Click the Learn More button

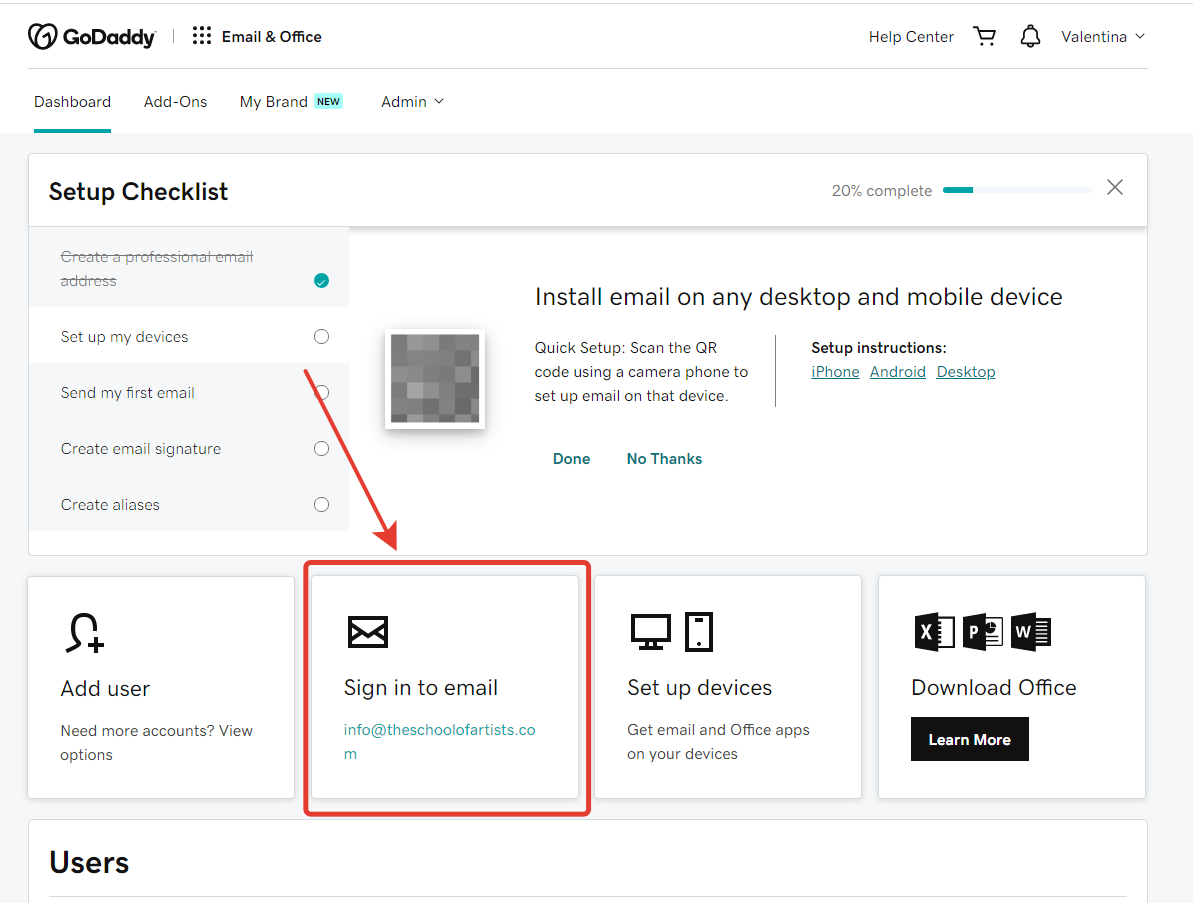coord(969,739)
